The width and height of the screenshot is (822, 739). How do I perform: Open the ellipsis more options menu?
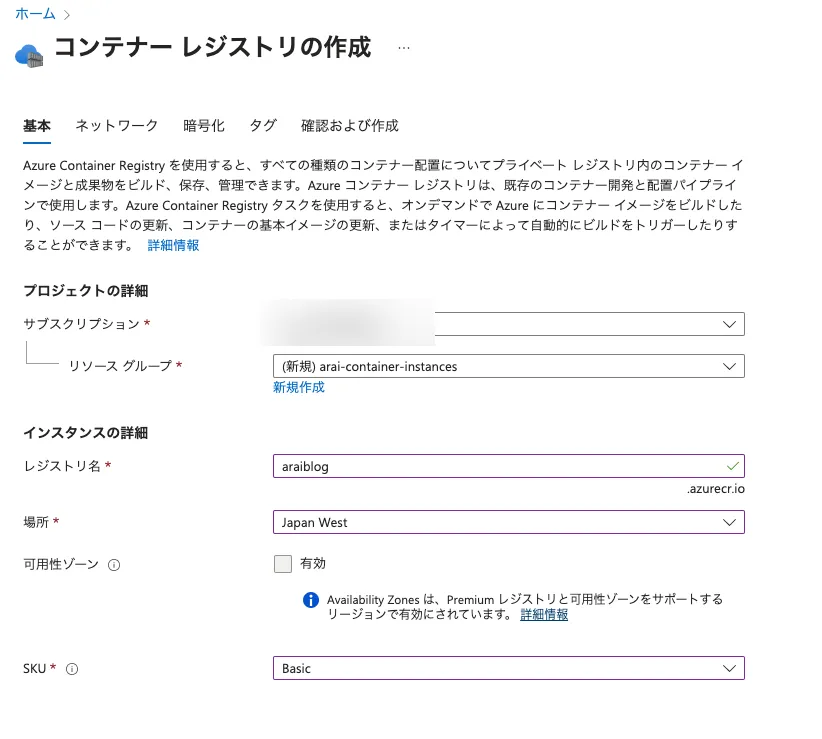404,48
